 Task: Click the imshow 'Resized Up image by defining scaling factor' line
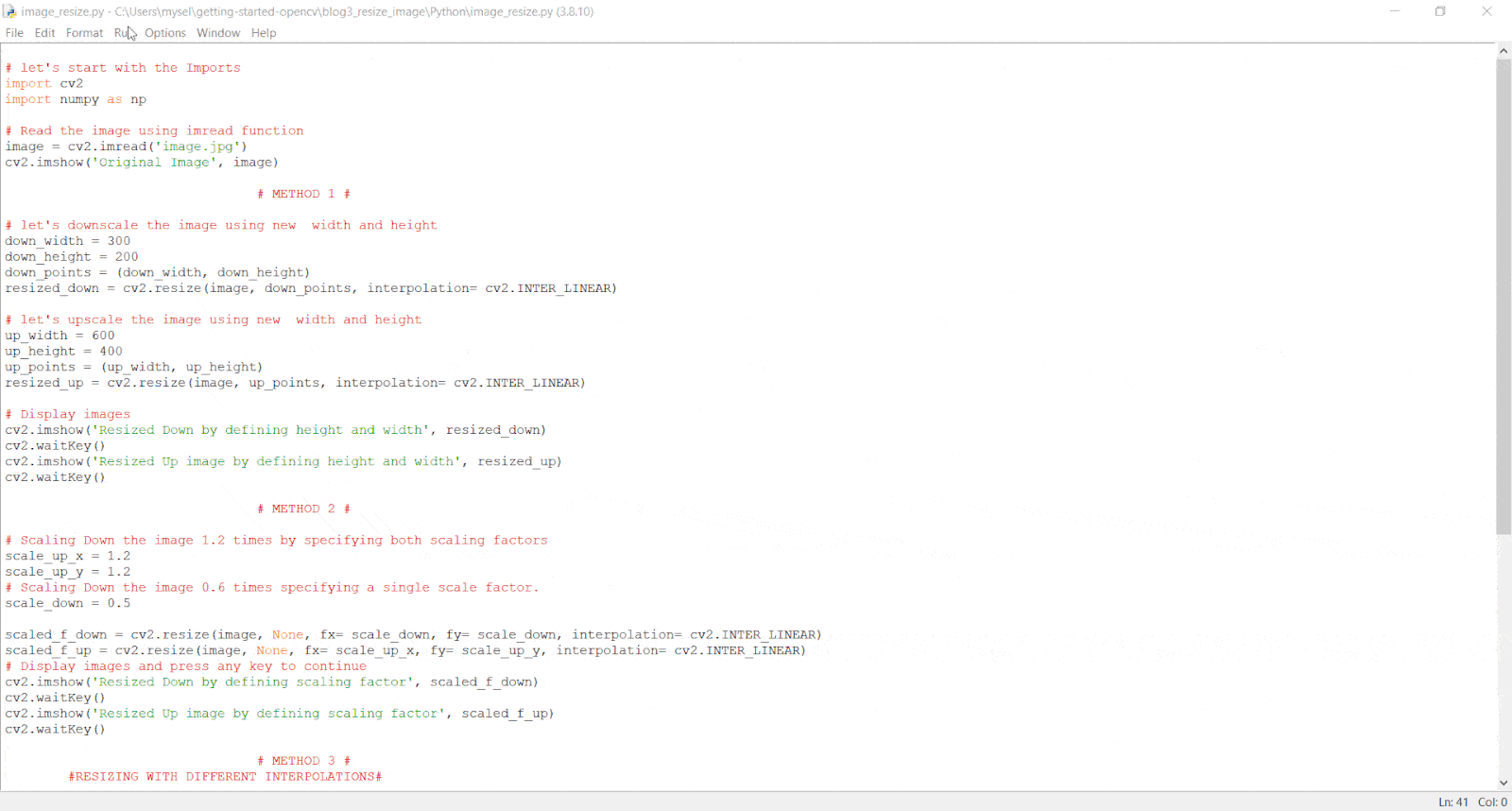(x=280, y=714)
